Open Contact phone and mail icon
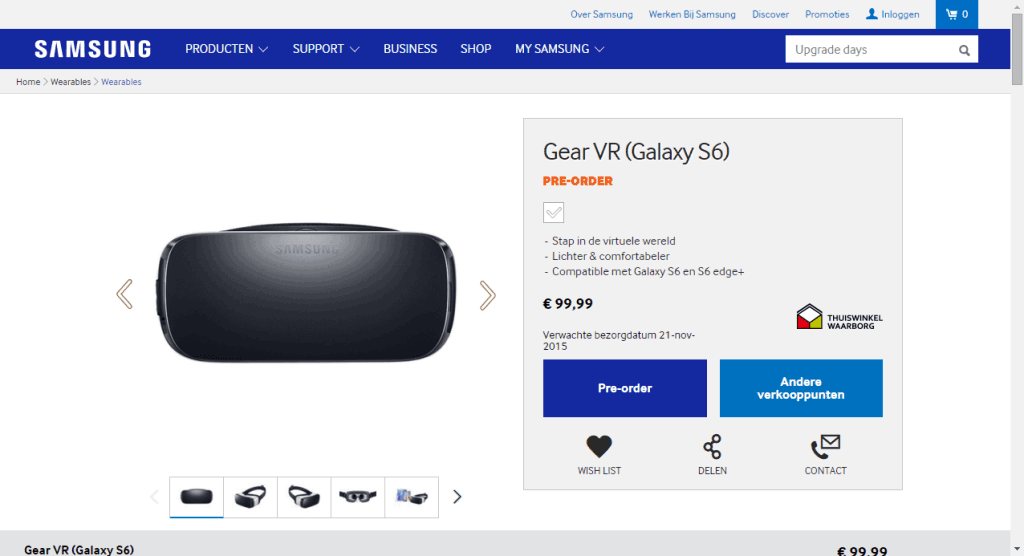Screen dimensions: 1024x556 [825, 447]
